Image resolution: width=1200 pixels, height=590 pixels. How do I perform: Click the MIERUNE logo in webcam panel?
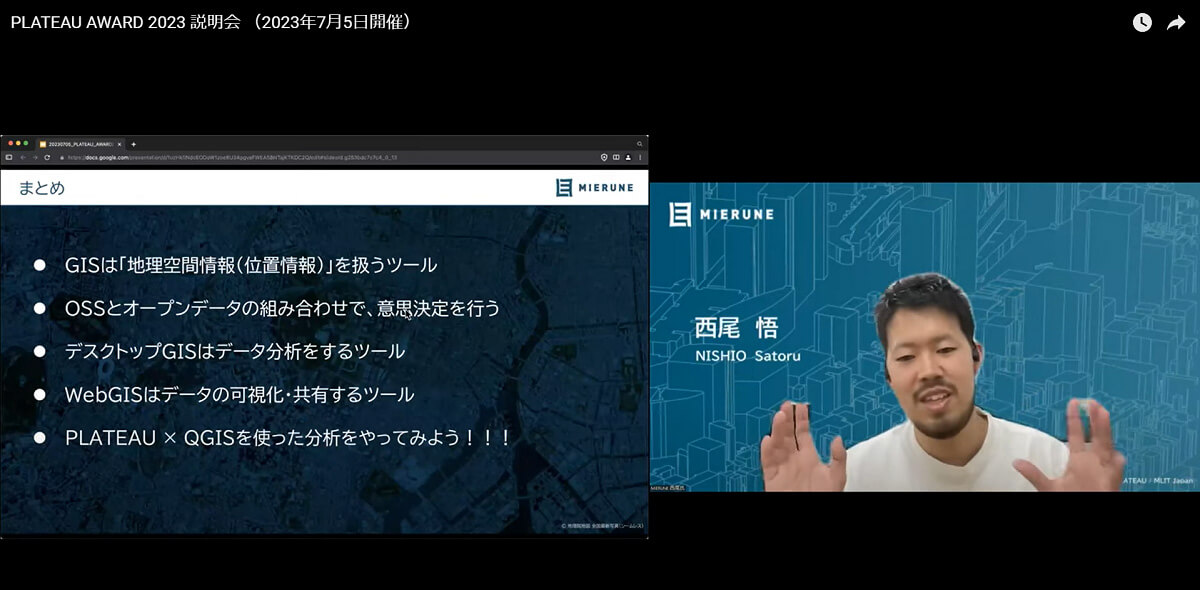tap(720, 213)
